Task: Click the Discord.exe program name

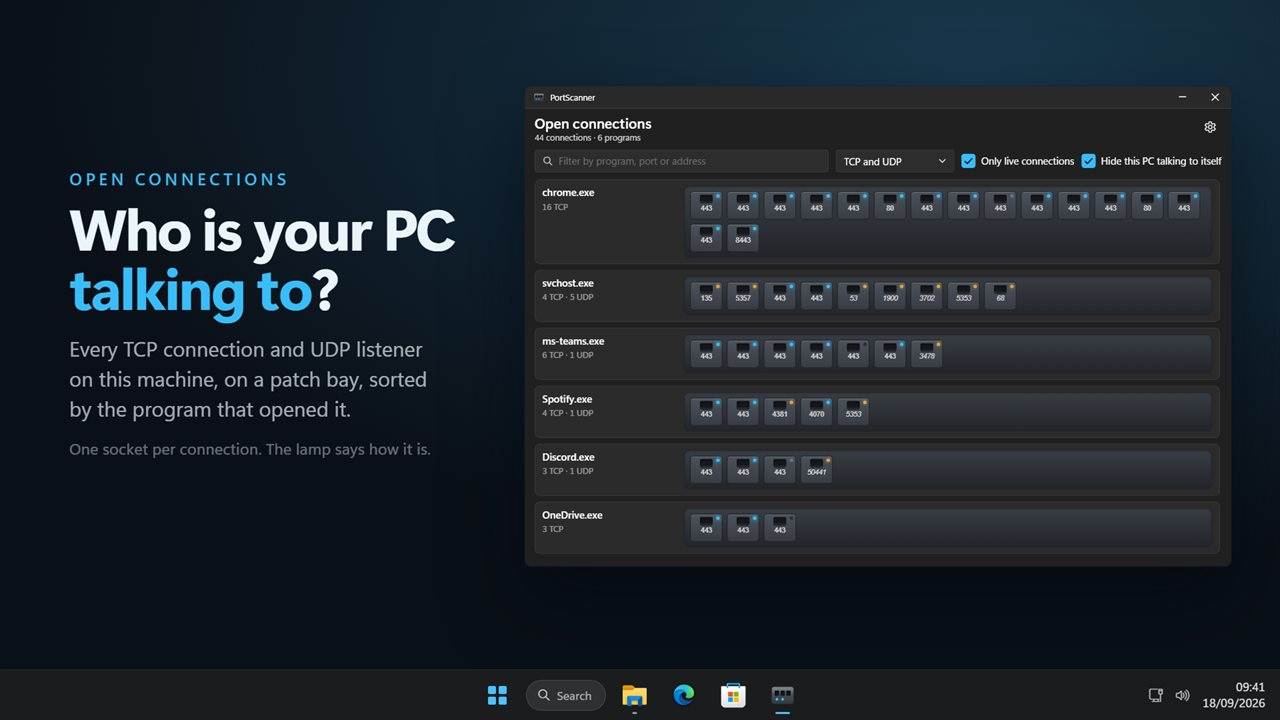Action: click(x=568, y=457)
